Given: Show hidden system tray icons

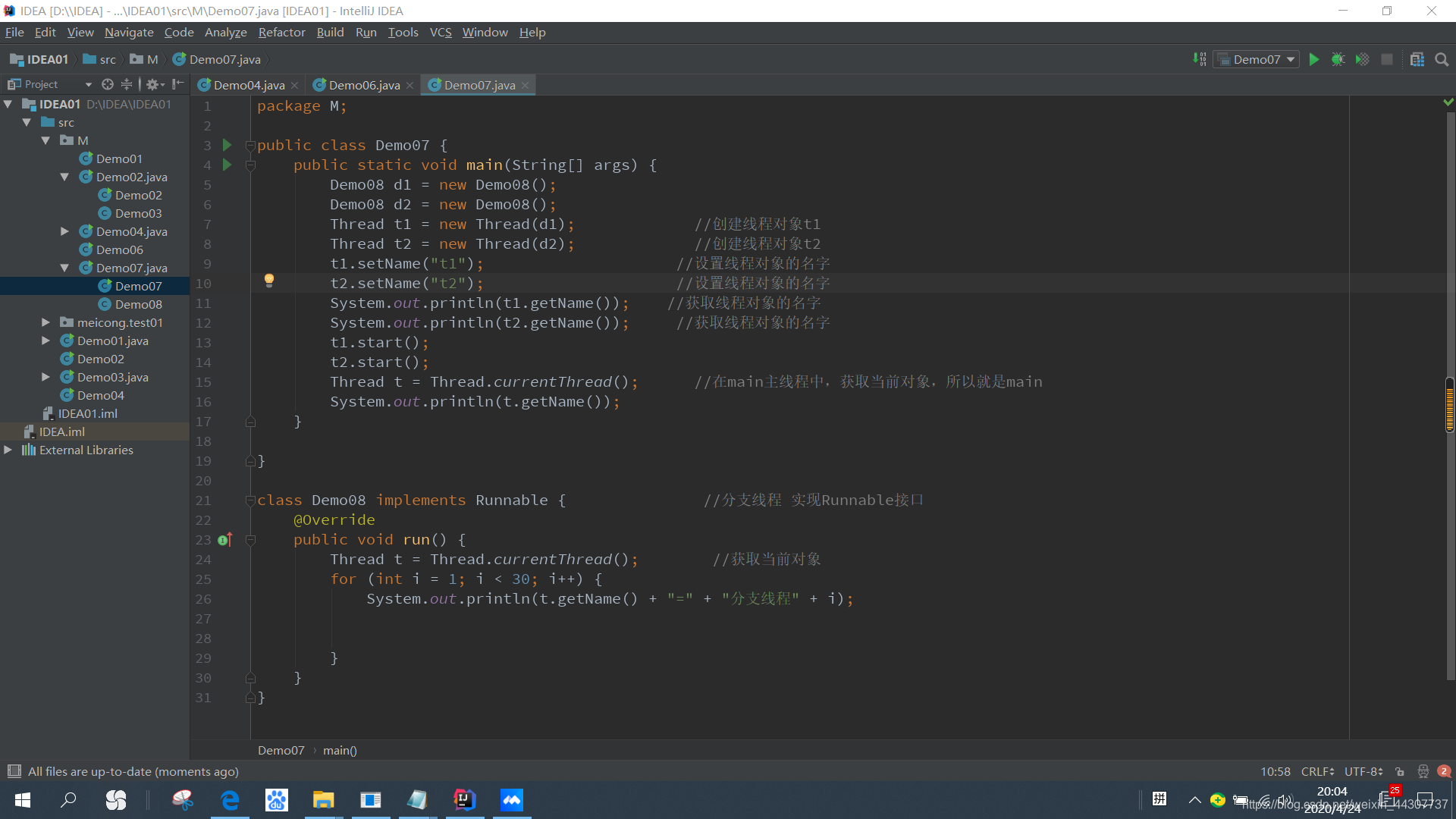Looking at the screenshot, I should [x=1194, y=800].
